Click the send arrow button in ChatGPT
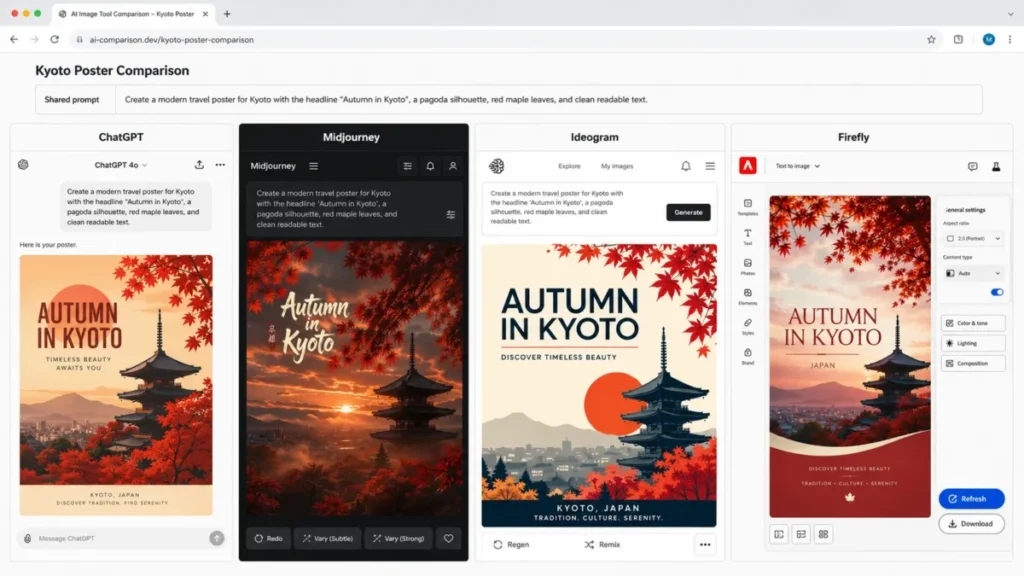 (217, 538)
